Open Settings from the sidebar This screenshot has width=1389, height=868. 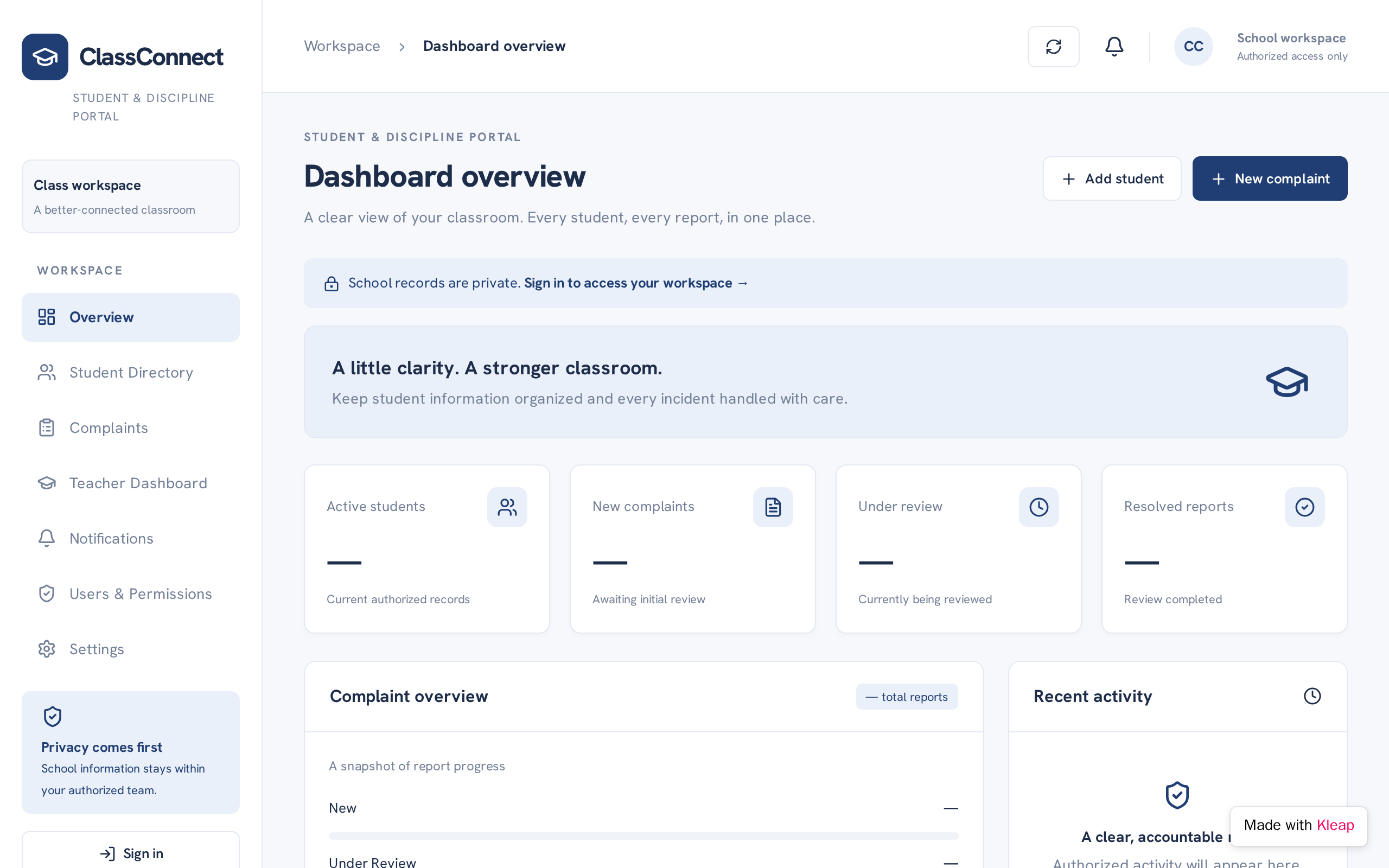tap(131, 649)
